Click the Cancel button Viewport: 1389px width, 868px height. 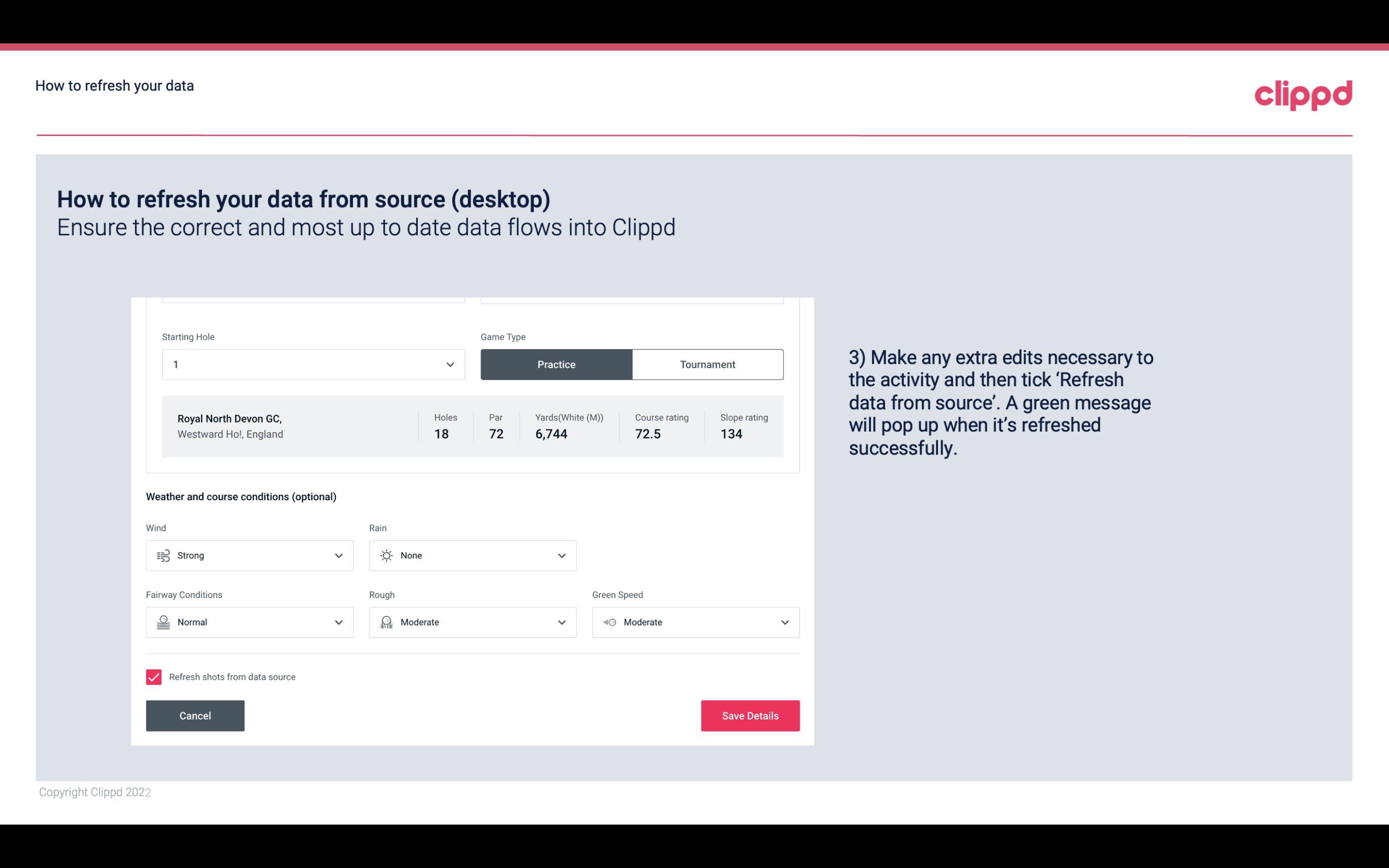coord(195,715)
